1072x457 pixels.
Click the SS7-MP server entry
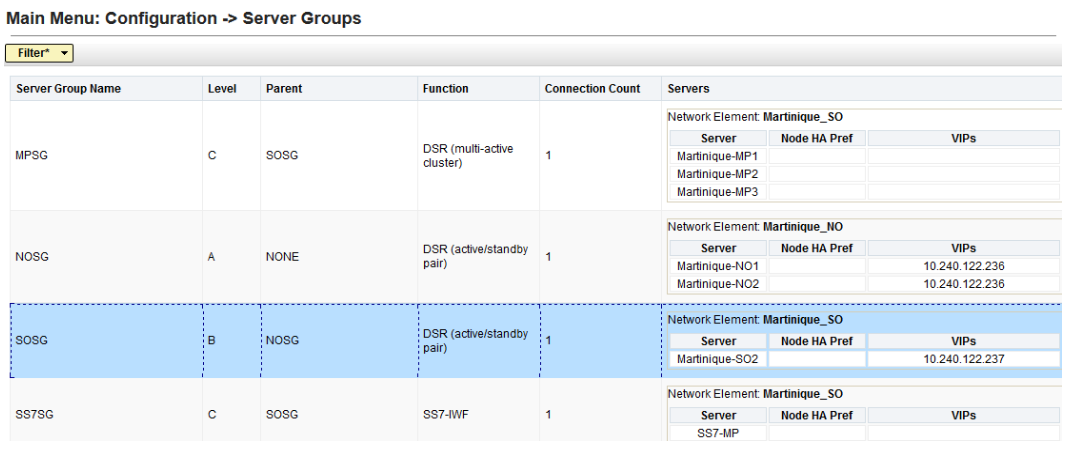(717, 433)
